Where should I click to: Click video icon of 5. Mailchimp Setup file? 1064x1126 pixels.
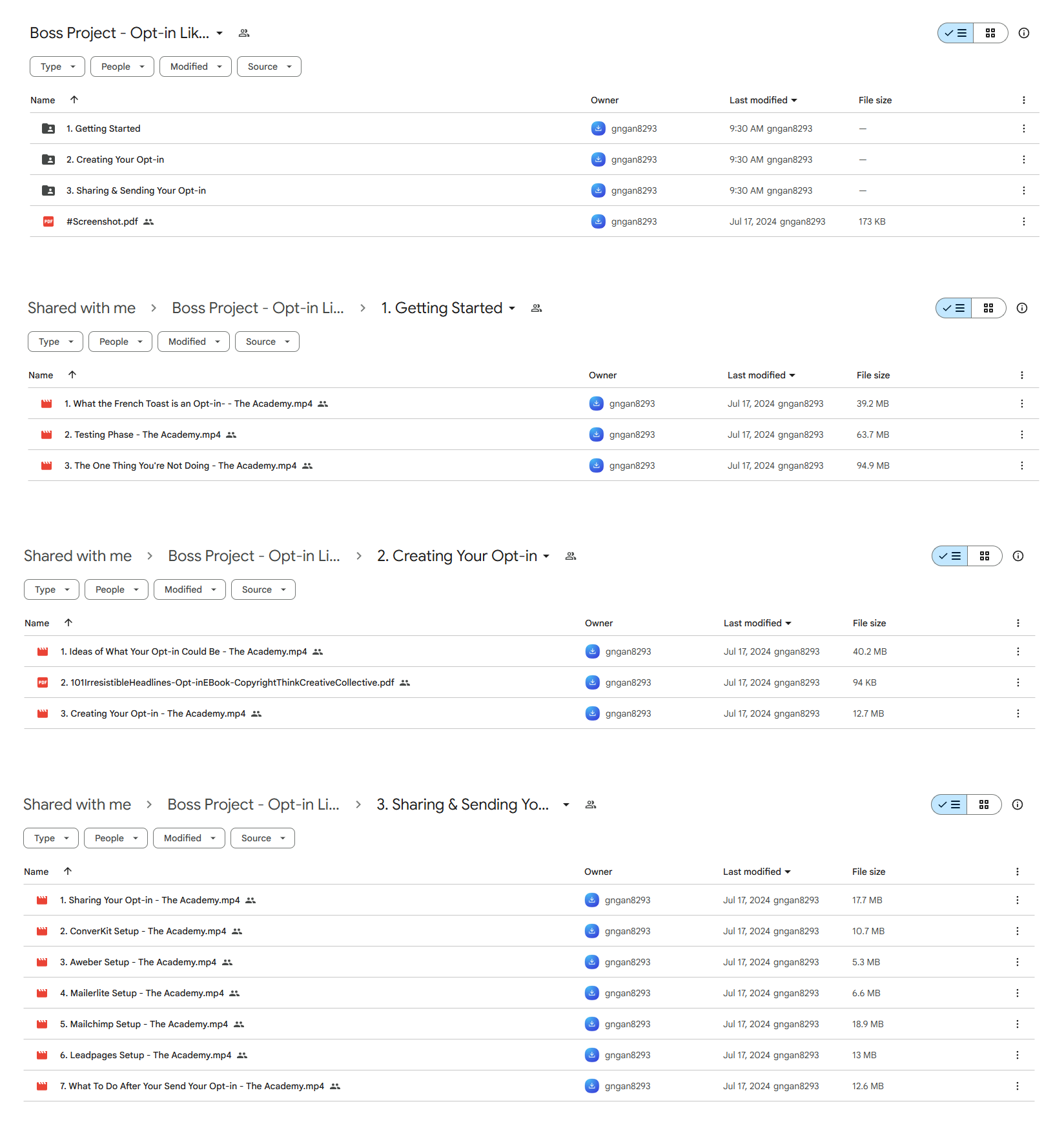point(42,1024)
